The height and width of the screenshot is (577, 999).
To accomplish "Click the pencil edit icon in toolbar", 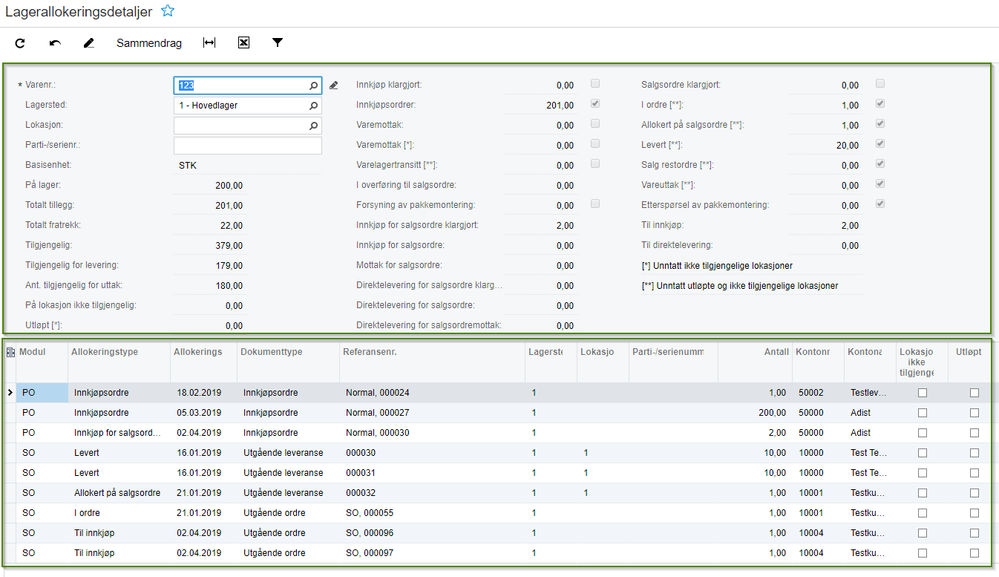I will coord(89,43).
